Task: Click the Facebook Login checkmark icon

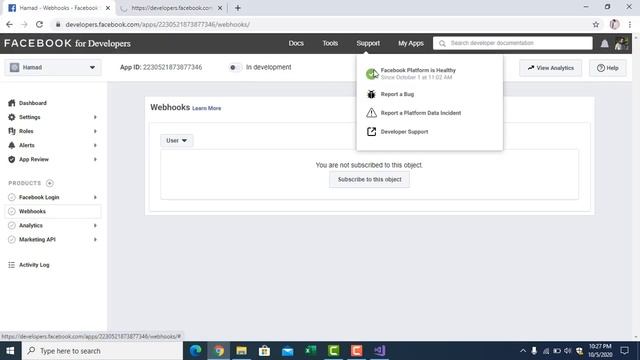Action: coord(11,197)
